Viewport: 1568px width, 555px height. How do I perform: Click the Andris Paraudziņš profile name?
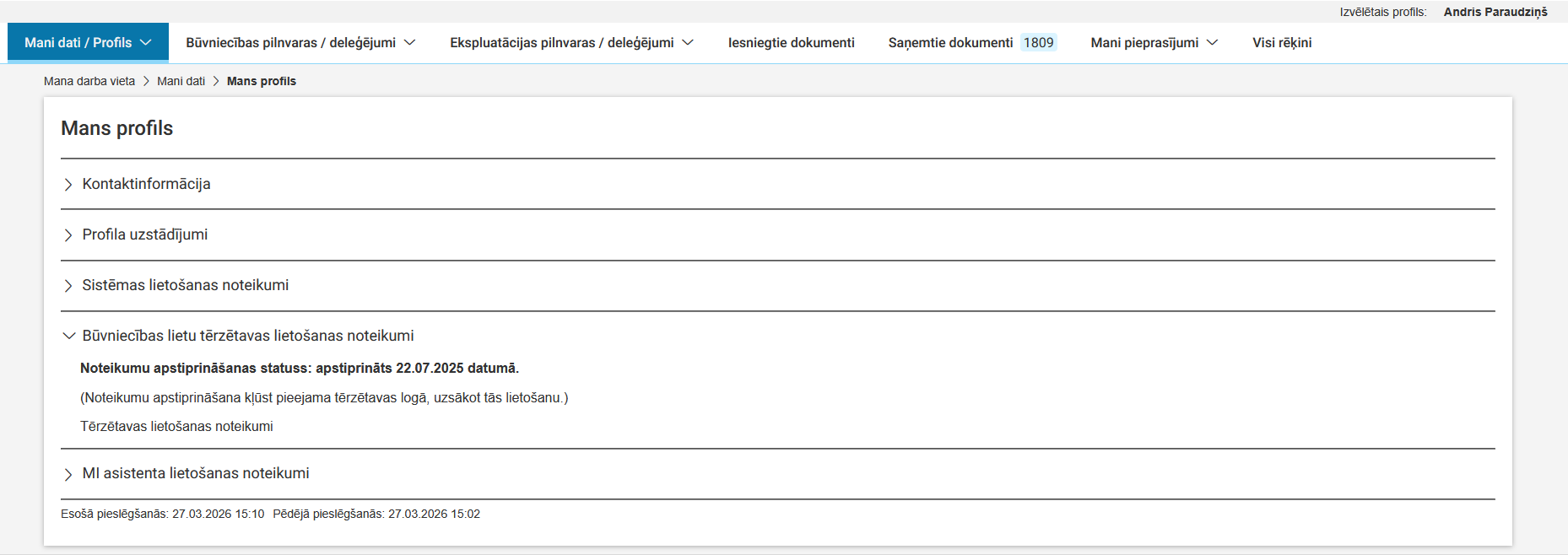(x=1495, y=12)
